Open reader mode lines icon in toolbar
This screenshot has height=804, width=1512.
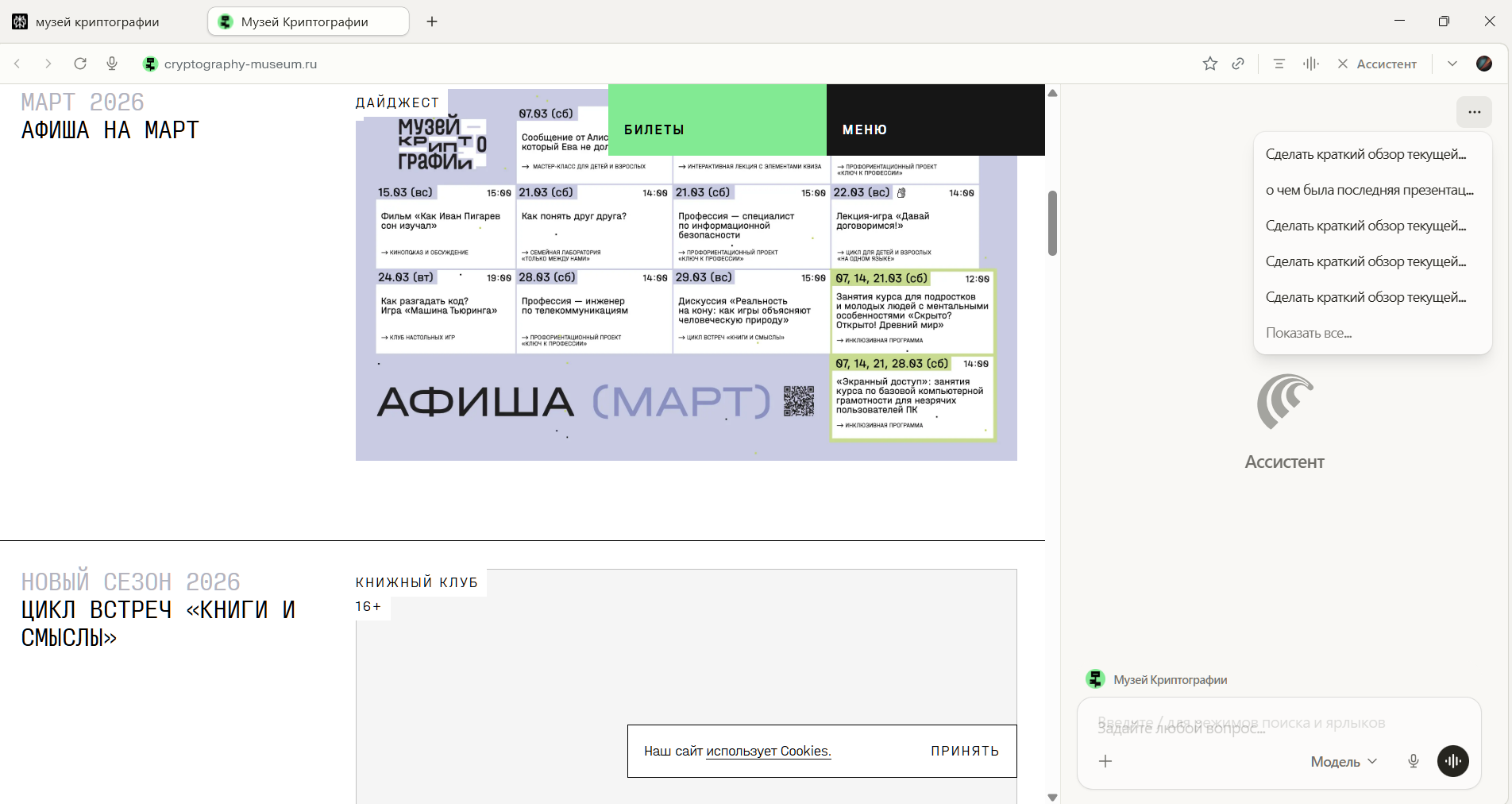(1279, 64)
